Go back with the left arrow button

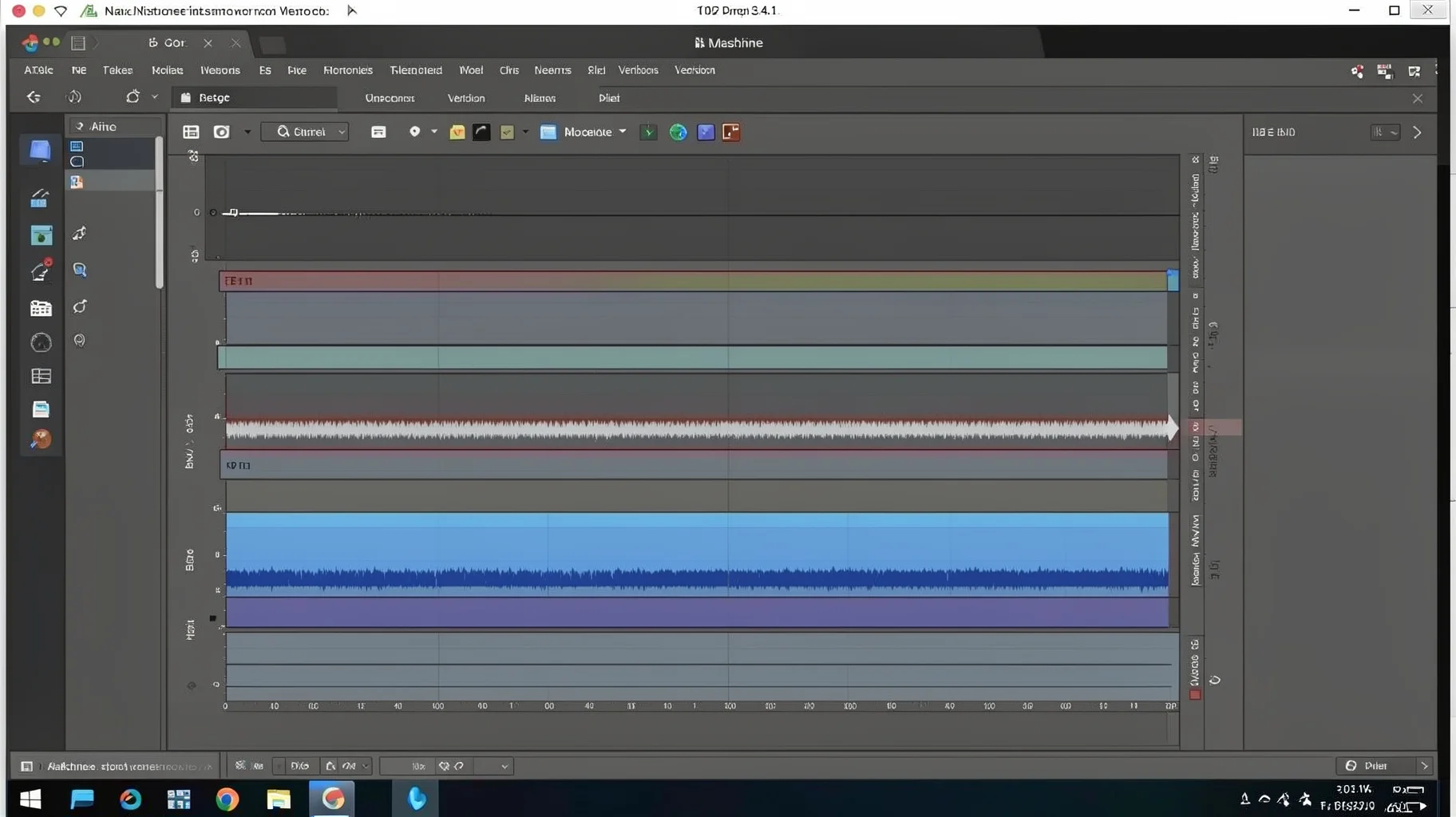click(34, 97)
